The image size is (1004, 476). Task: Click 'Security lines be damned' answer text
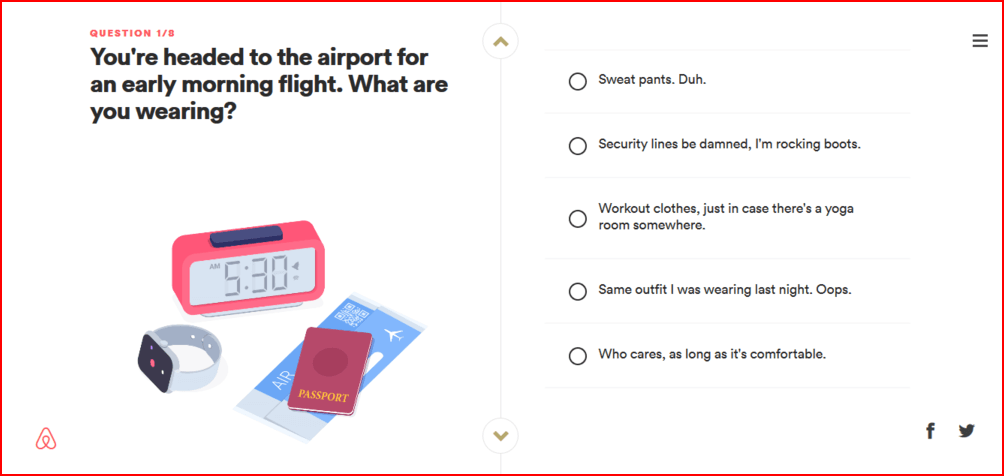point(728,144)
